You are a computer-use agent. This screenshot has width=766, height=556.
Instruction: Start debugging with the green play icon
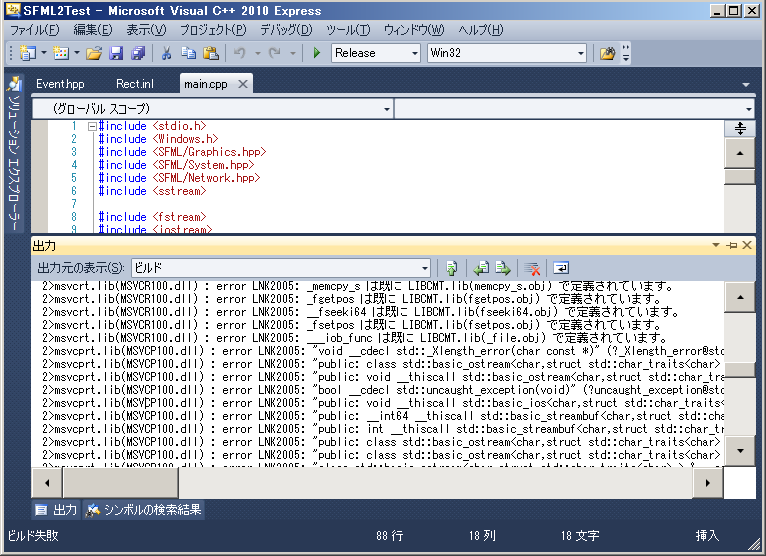click(x=317, y=53)
